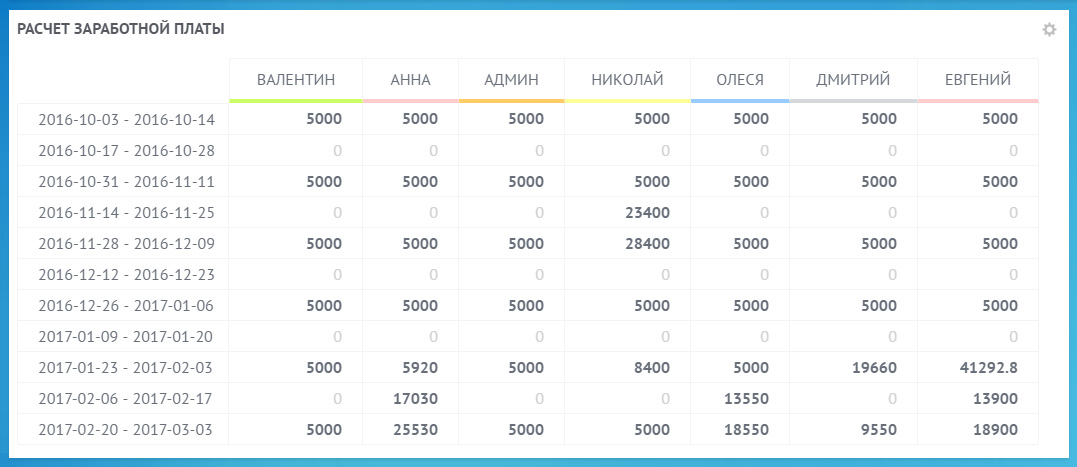Screen dimensions: 1077x467
Task: Click the orange color bar under АДМИН
Action: point(512,101)
